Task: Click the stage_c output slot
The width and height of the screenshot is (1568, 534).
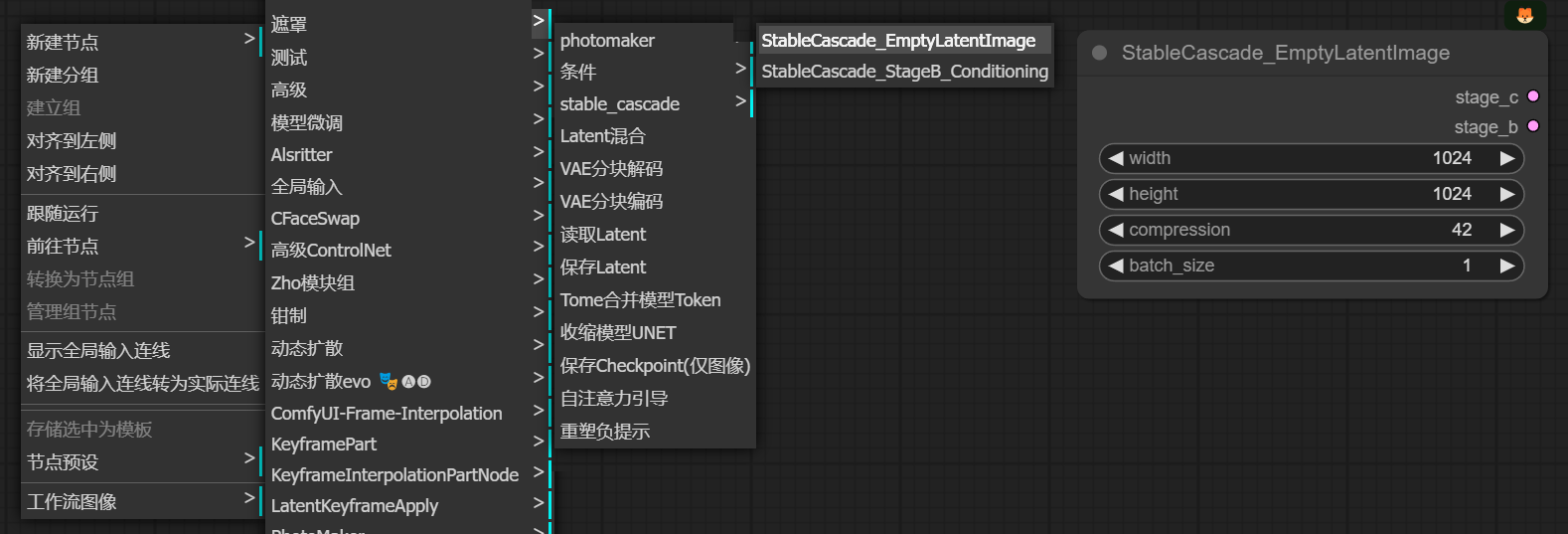Action: point(1533,96)
